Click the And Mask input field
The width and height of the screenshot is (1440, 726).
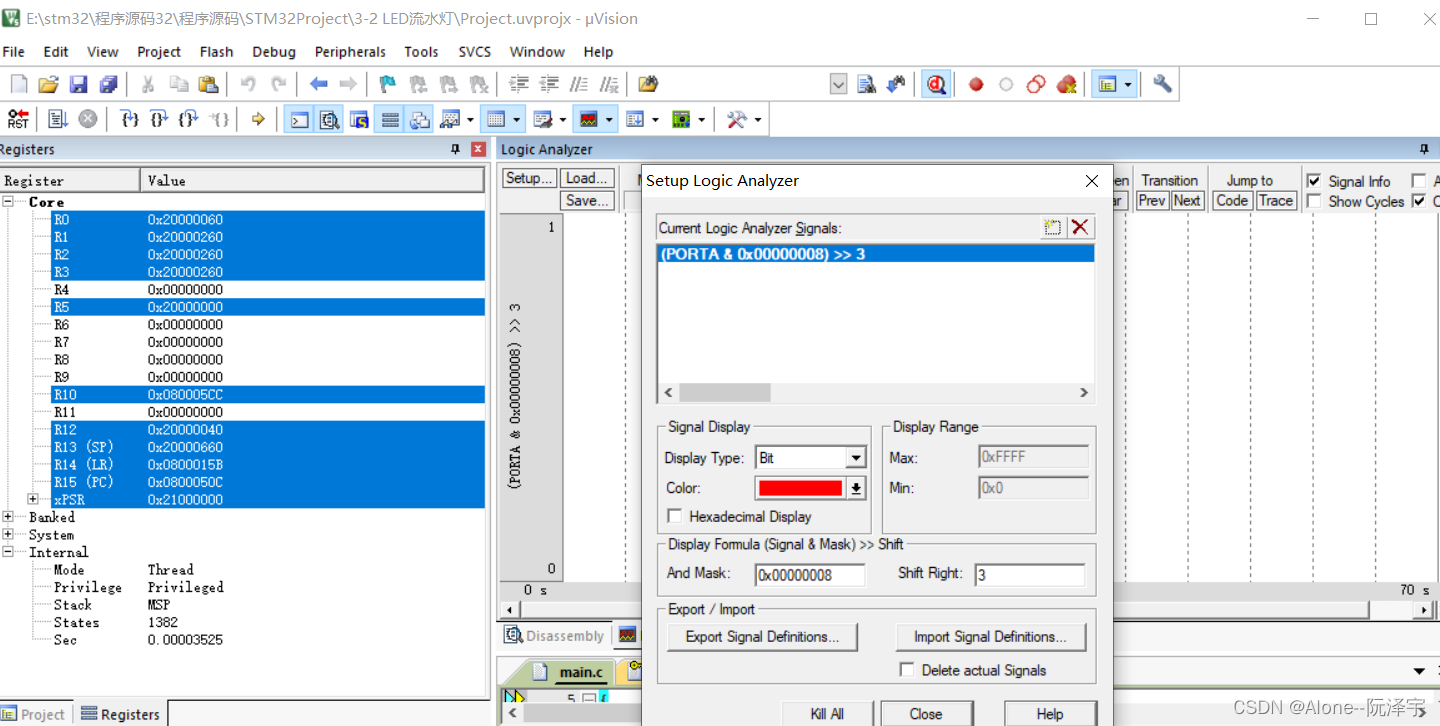point(810,575)
